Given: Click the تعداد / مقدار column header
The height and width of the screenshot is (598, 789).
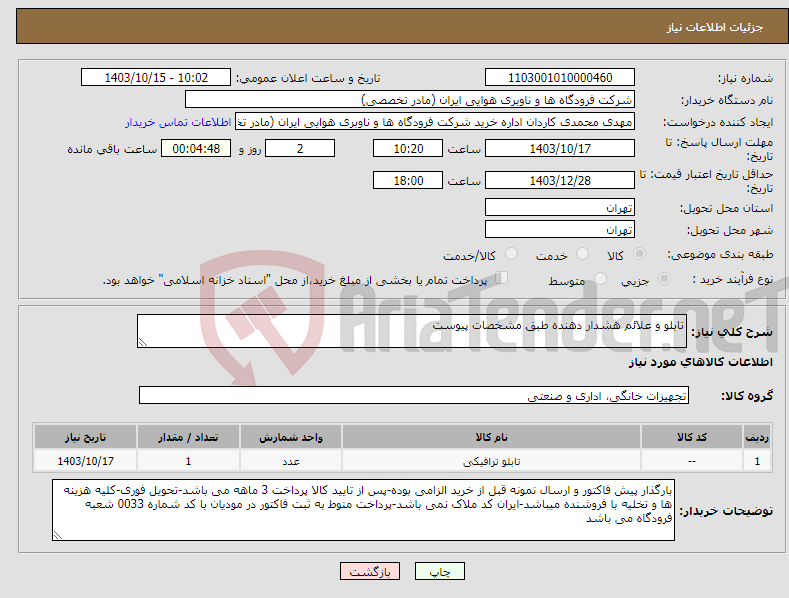Looking at the screenshot, I should point(188,437).
